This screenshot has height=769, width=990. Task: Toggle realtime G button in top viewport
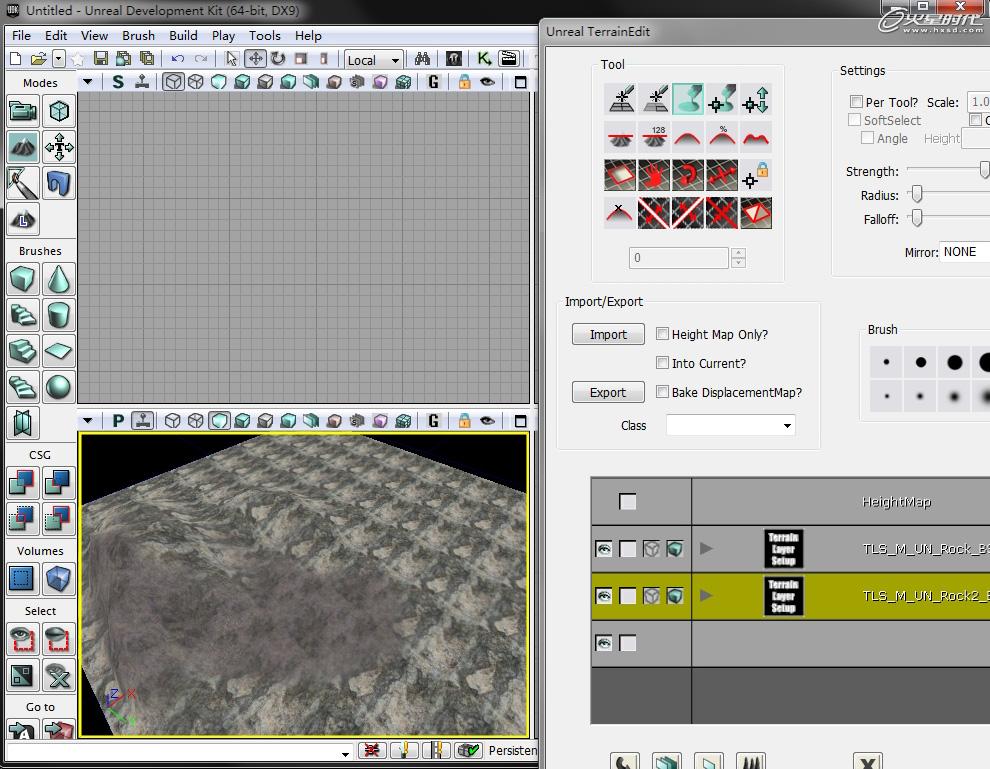pyautogui.click(x=433, y=81)
